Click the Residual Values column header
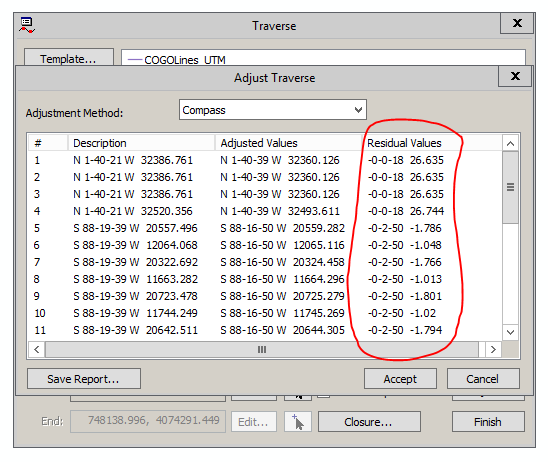Image resolution: width=548 pixels, height=462 pixels. [x=432, y=143]
